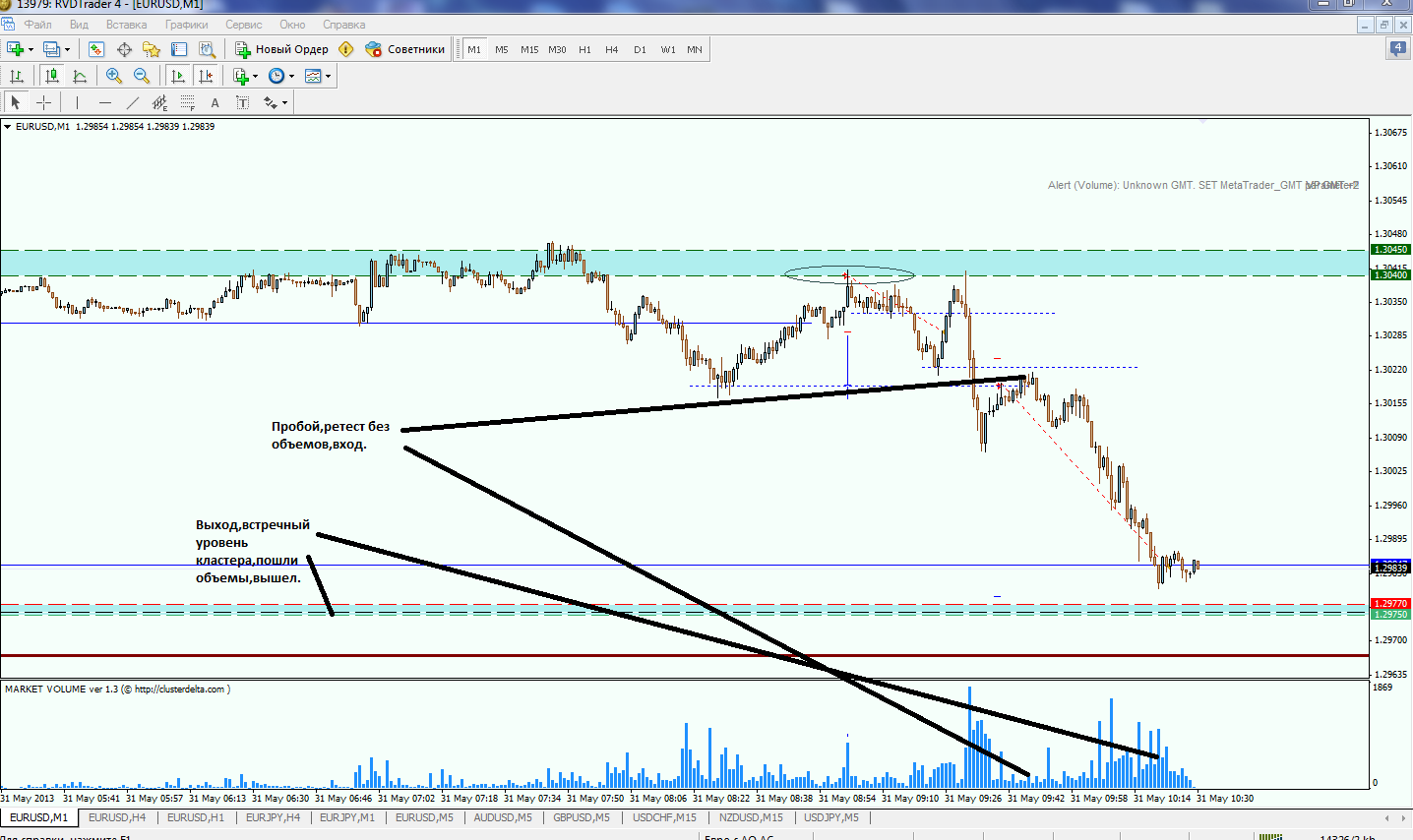1413x840 pixels.
Task: Select Japanese candlesticks chart mode
Action: click(x=52, y=76)
